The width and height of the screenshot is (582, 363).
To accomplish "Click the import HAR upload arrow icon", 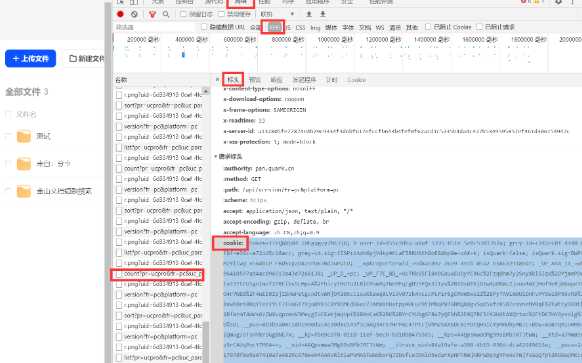I will point(309,14).
